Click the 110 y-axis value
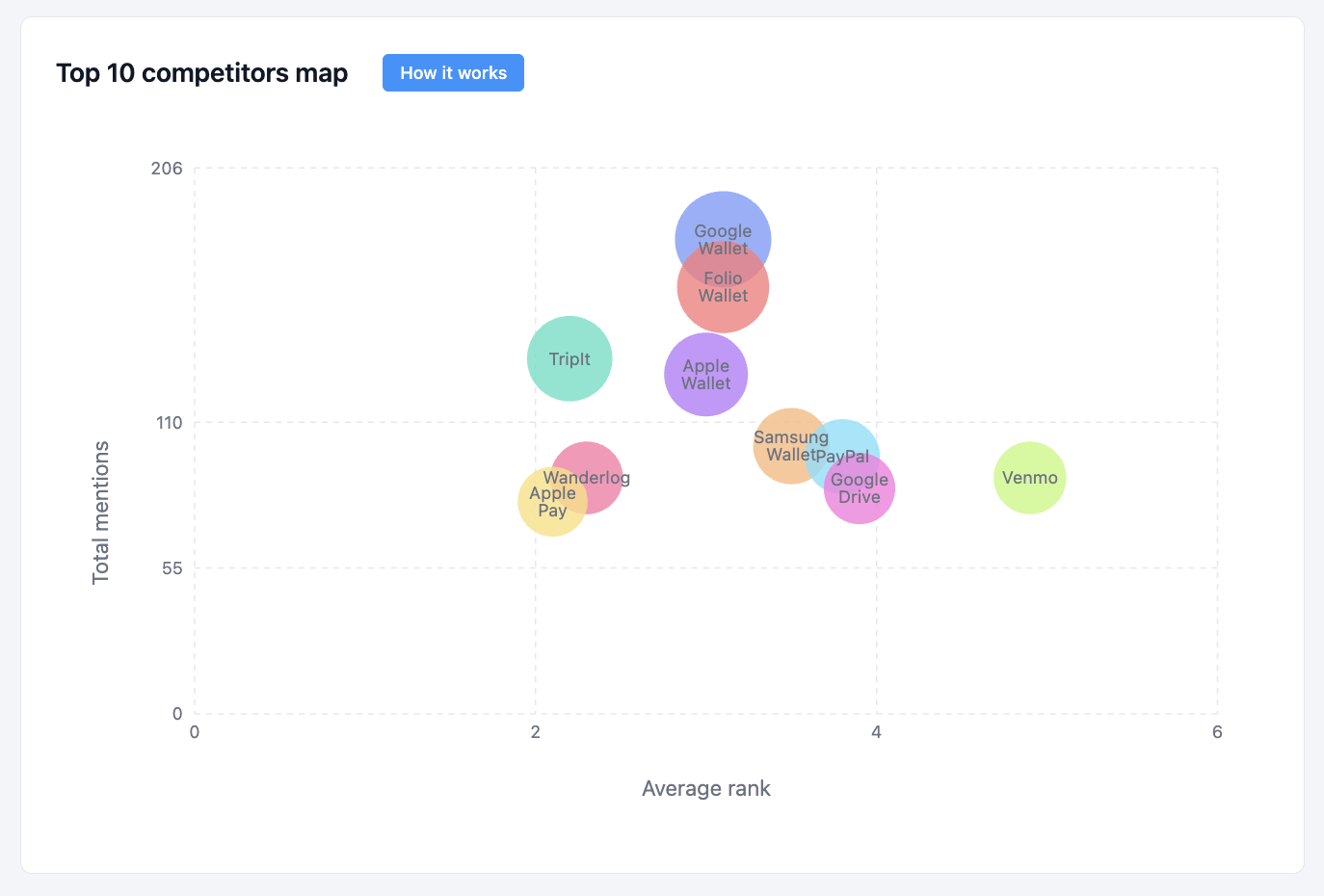1324x896 pixels. click(x=169, y=422)
